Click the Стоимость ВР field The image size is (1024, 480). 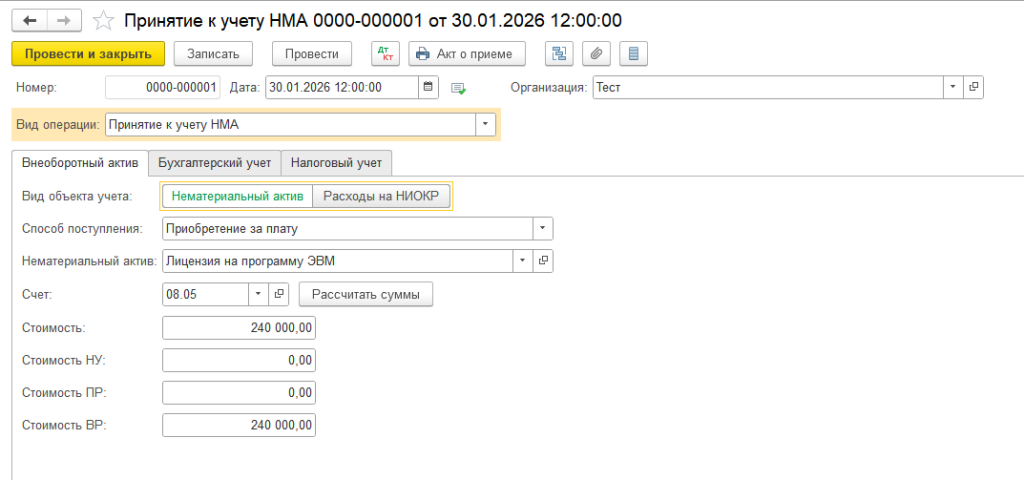(239, 425)
